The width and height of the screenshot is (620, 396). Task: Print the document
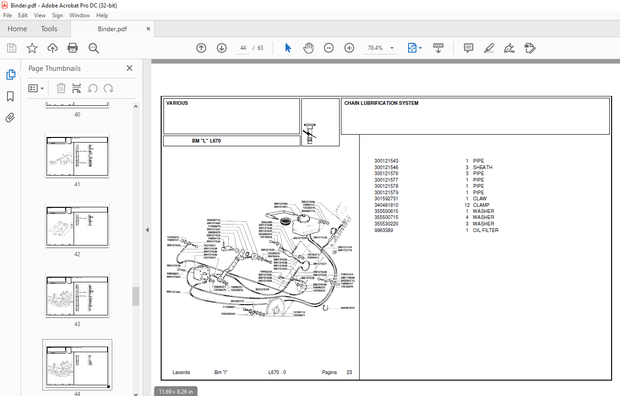tap(73, 48)
